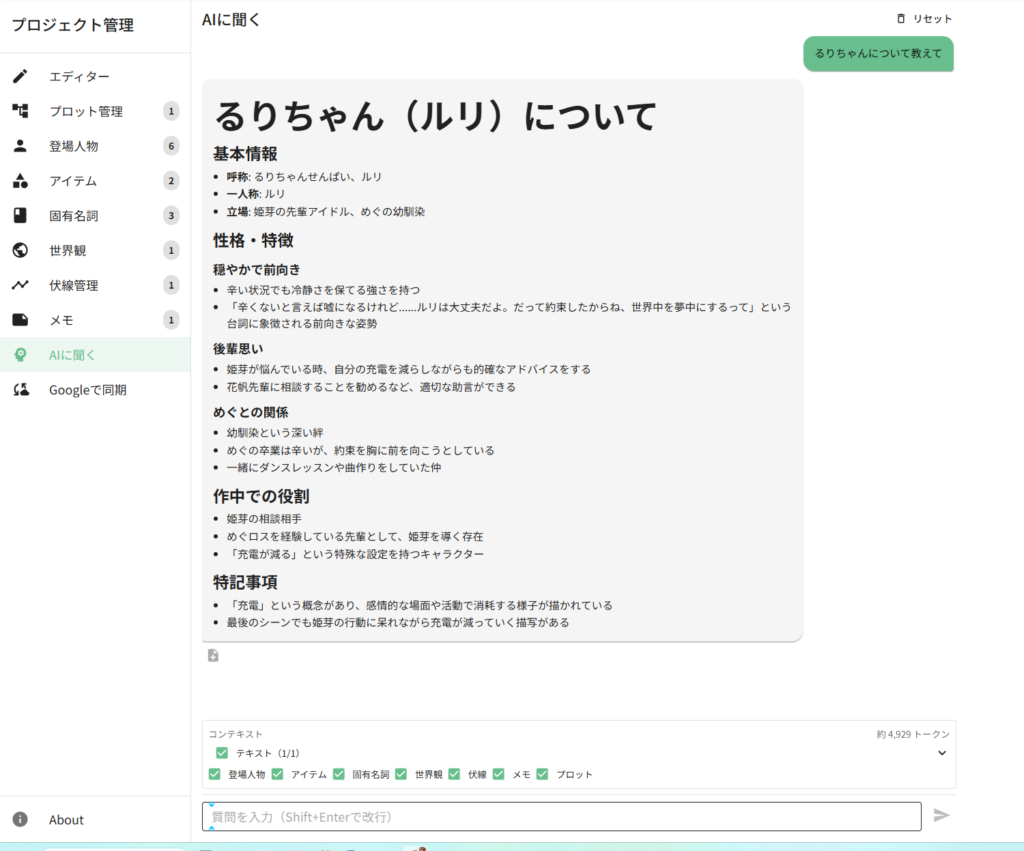1024x851 pixels.
Task: Uncheck the テキスト (1/1) context checkbox
Action: tap(222, 753)
